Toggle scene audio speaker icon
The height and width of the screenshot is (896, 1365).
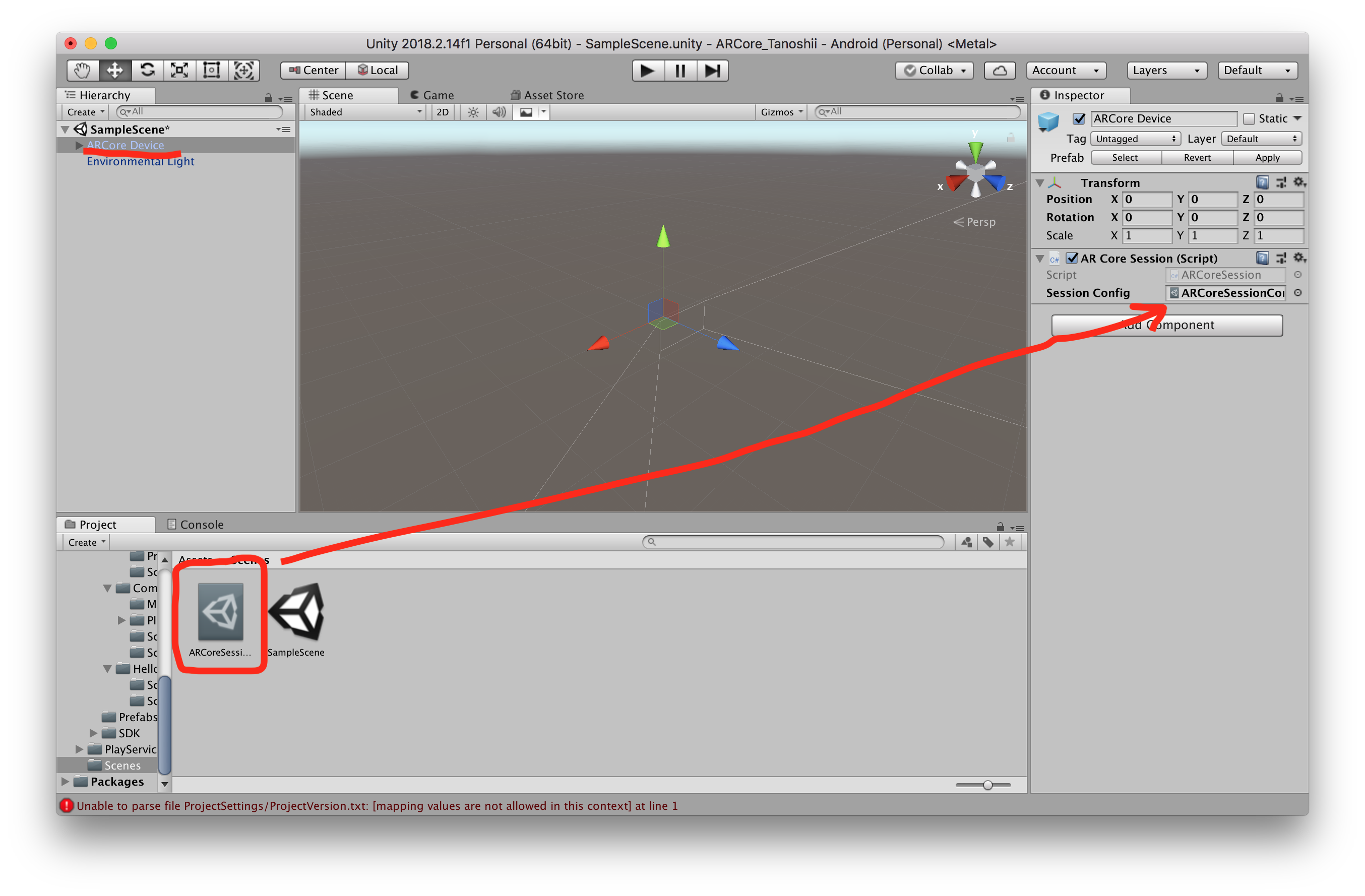(499, 112)
